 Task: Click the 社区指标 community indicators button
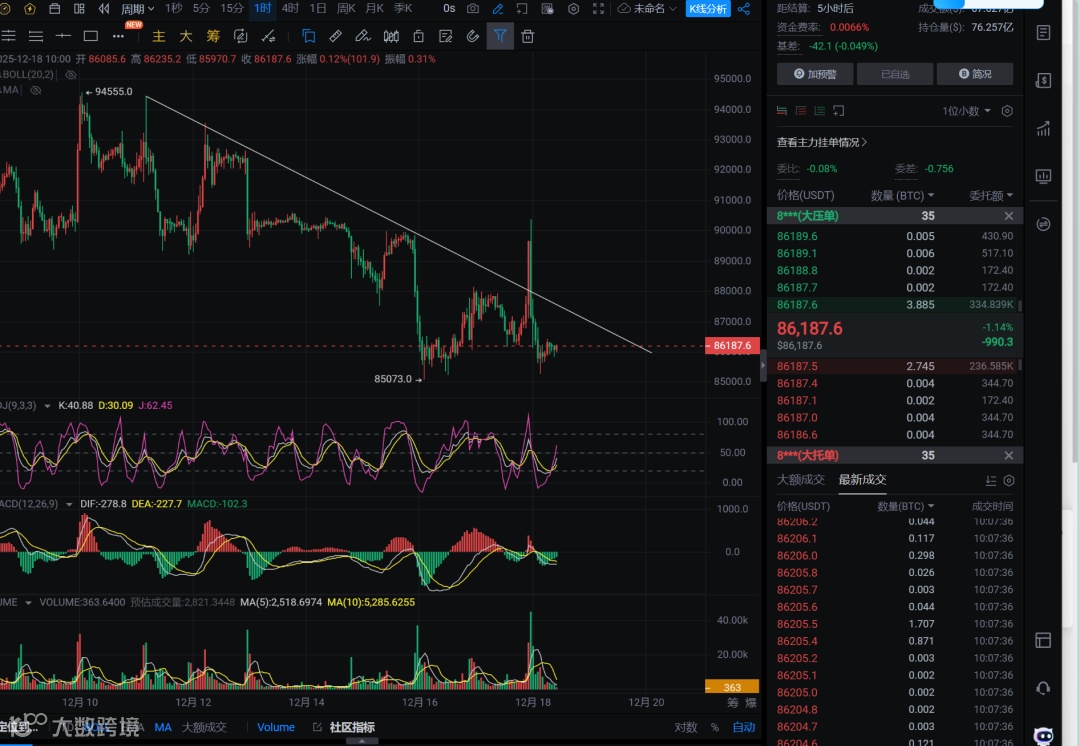click(344, 727)
